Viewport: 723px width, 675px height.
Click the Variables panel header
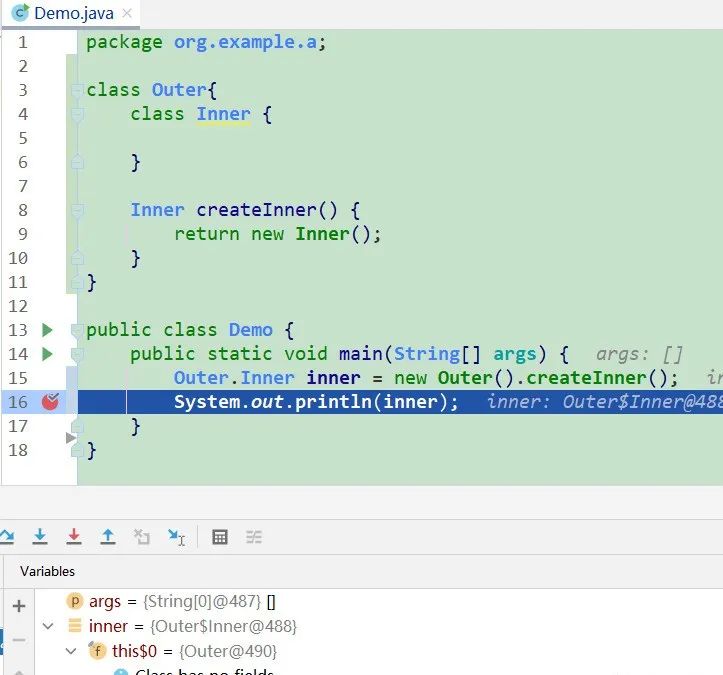(48, 571)
